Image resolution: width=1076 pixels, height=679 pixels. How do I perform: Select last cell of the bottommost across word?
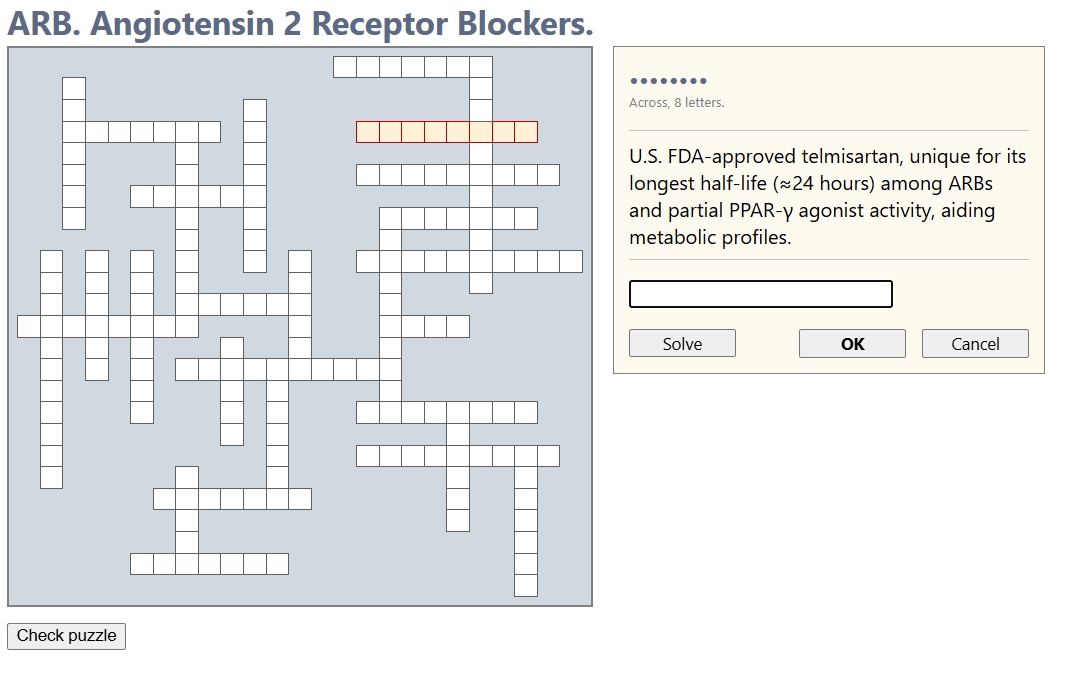click(x=278, y=564)
